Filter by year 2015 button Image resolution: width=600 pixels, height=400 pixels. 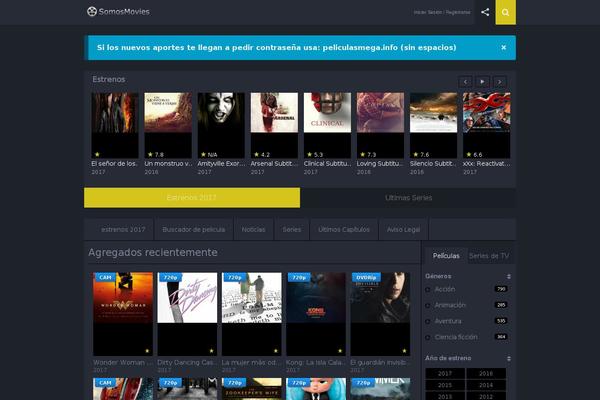pyautogui.click(x=445, y=385)
